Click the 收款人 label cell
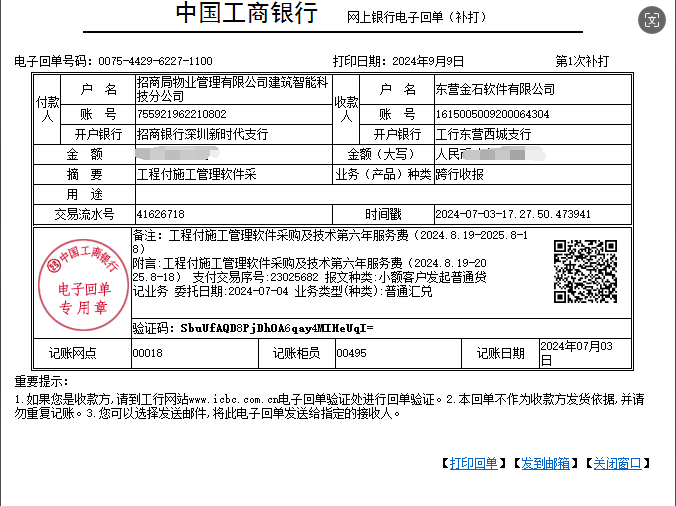Image resolution: width=676 pixels, height=506 pixels. click(x=346, y=109)
